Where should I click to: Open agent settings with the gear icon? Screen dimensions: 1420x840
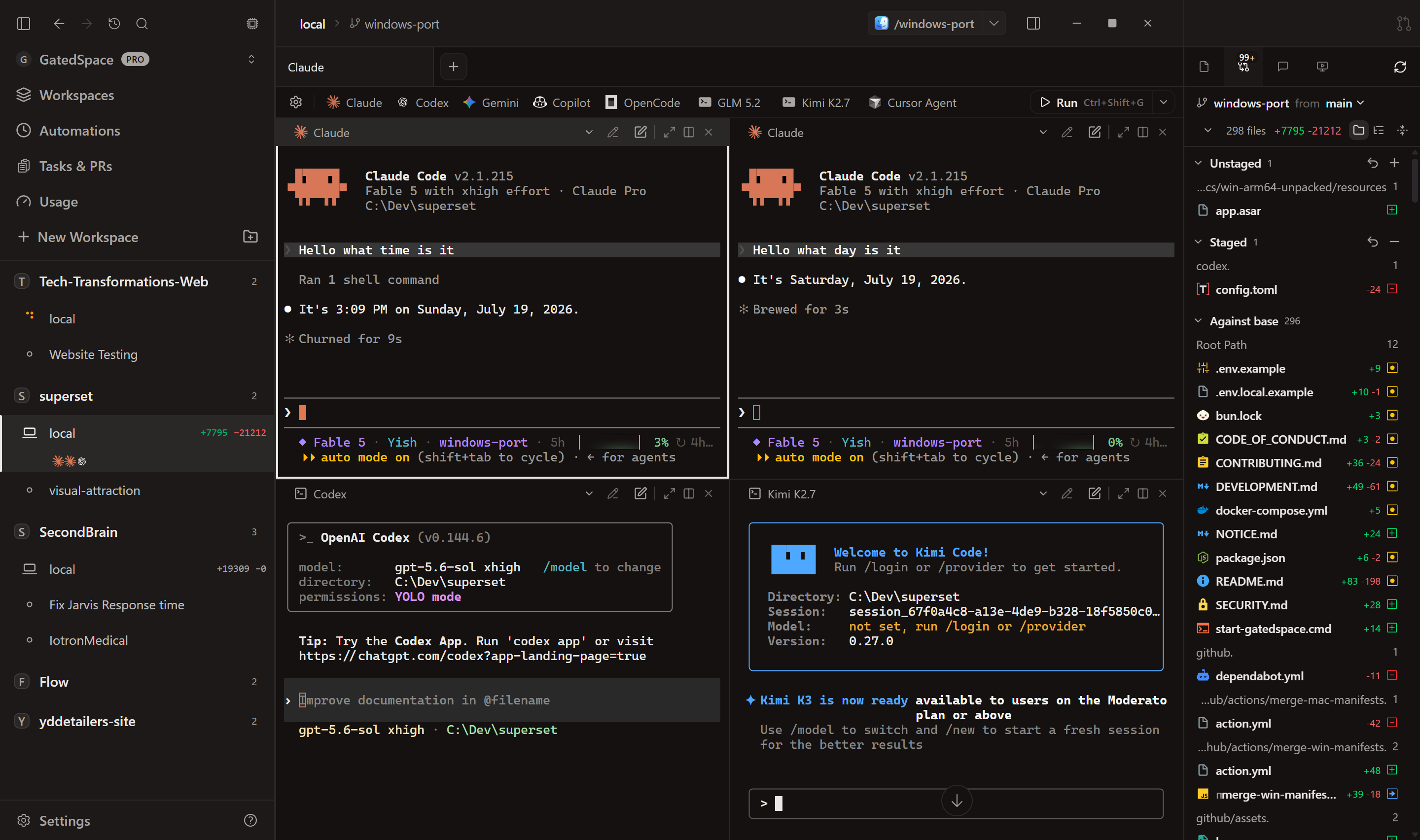(295, 103)
